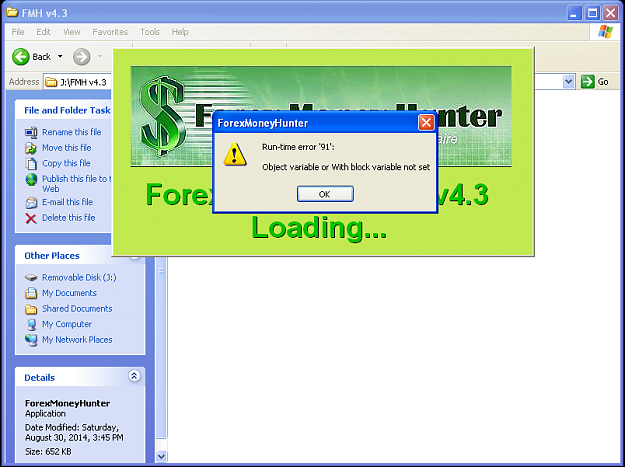The image size is (625, 467).
Task: Click Rename this file link
Action: coord(72,132)
